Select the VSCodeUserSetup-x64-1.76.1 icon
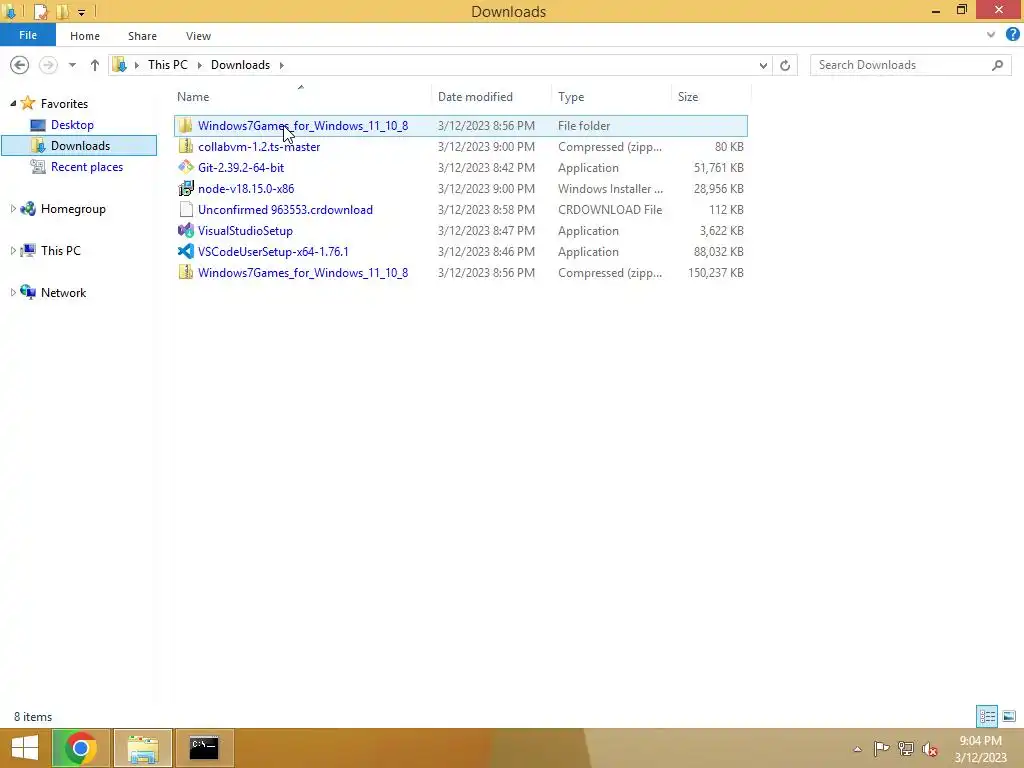 click(x=185, y=251)
